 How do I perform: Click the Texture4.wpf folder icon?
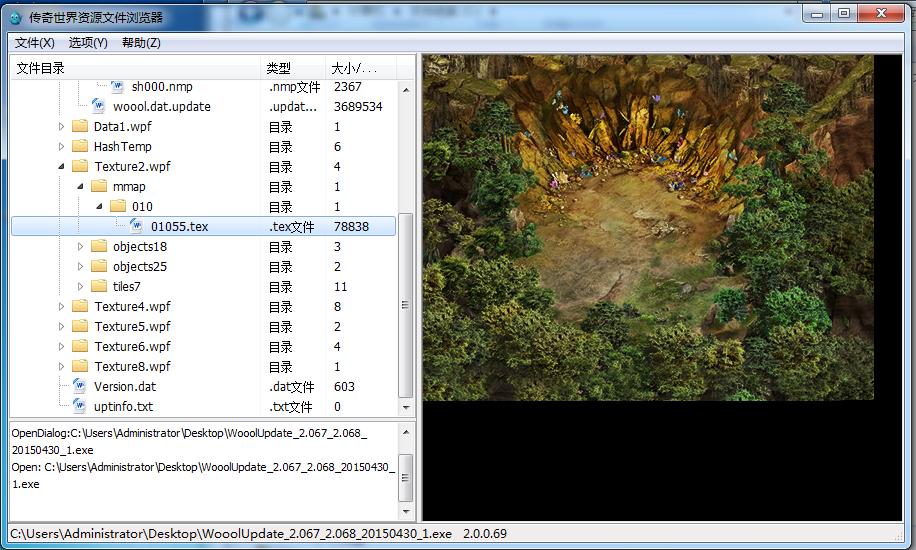click(79, 306)
